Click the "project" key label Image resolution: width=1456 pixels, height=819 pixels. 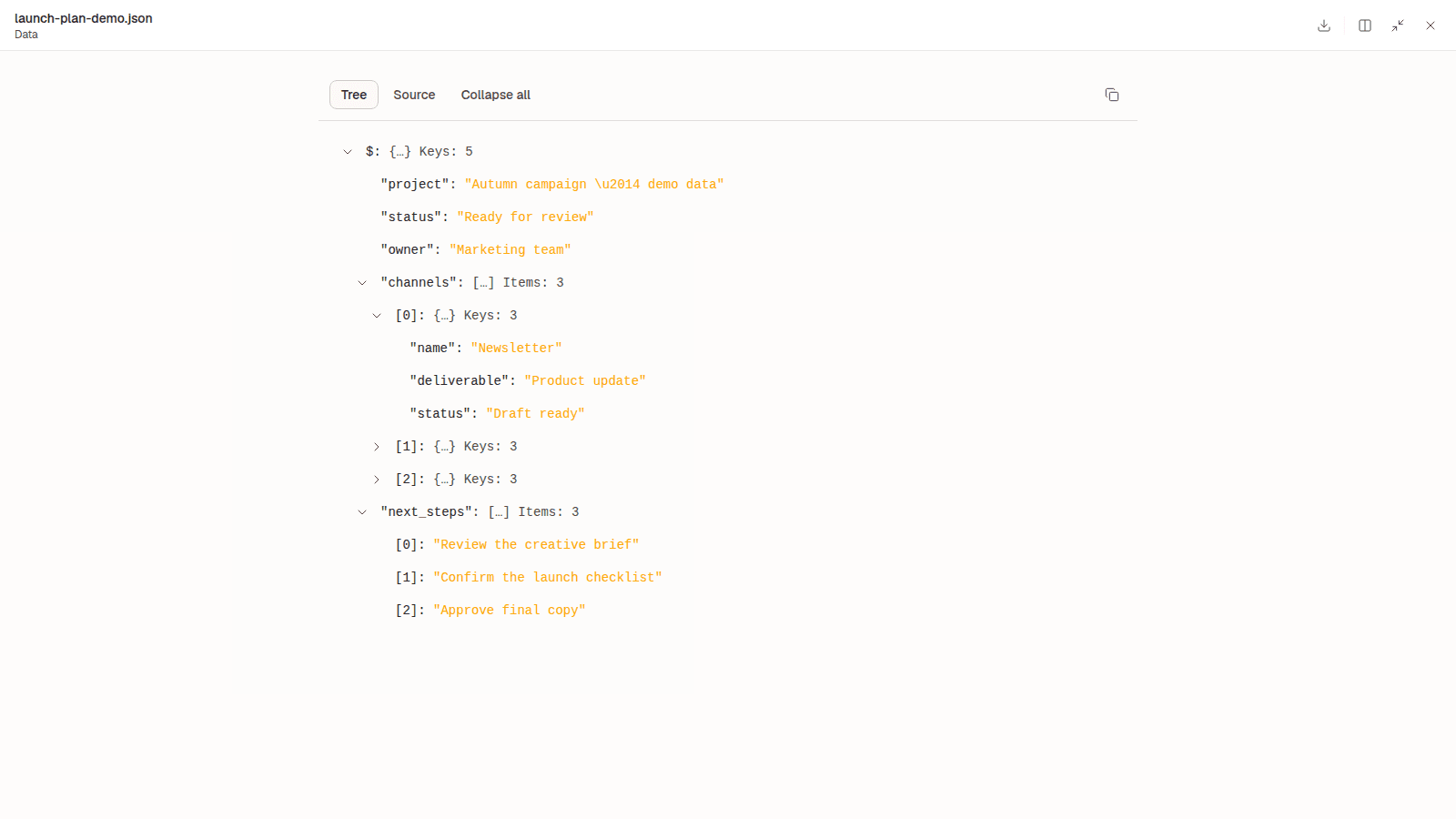(415, 184)
